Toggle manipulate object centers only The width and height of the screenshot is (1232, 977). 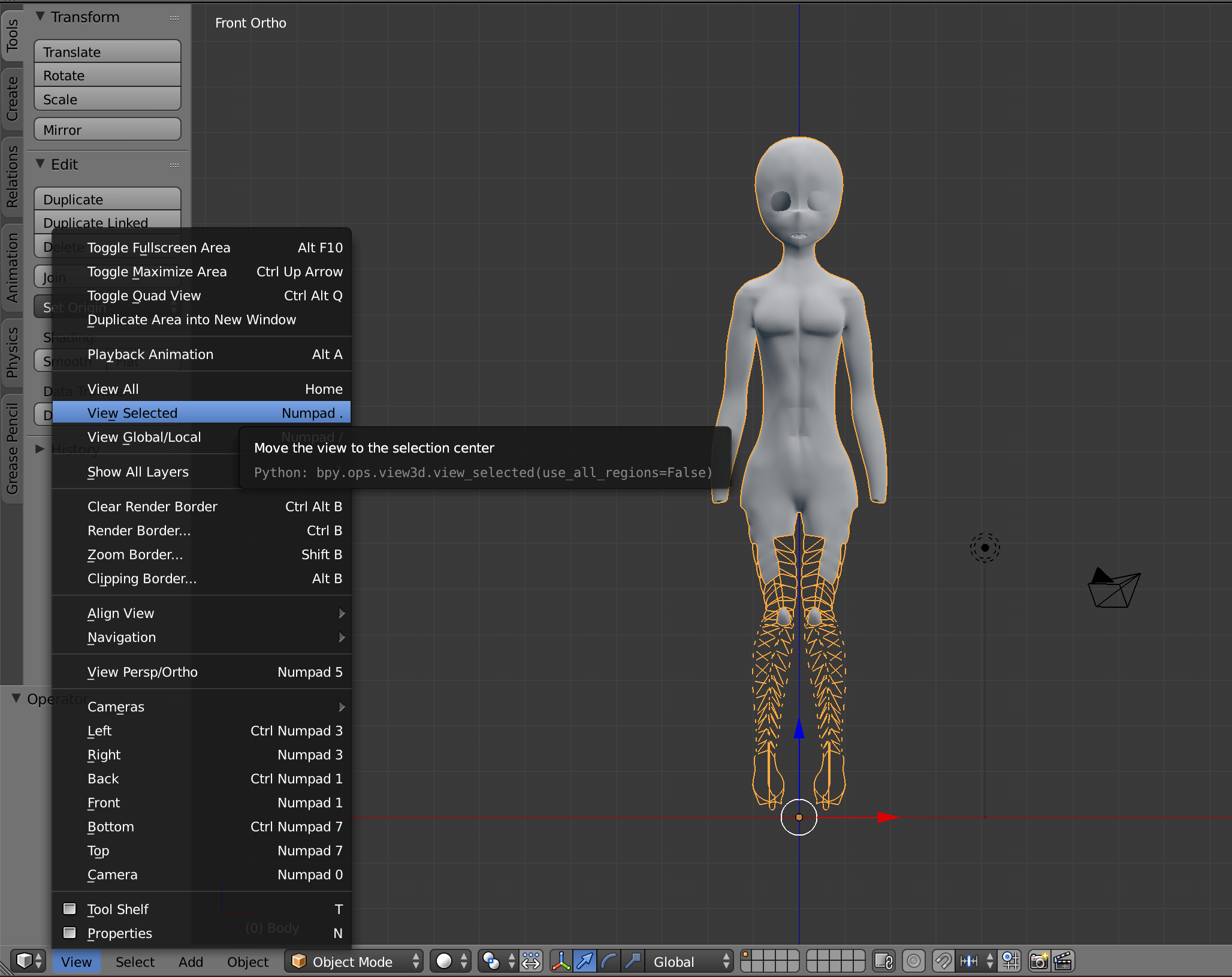point(531,961)
